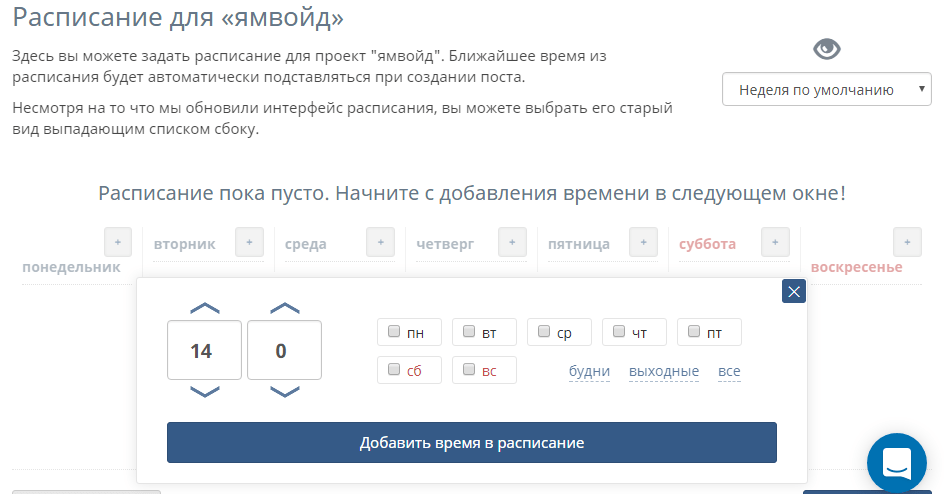Screen dimensions: 944x494
Task: Close the add-time popup with X
Action: pos(794,291)
